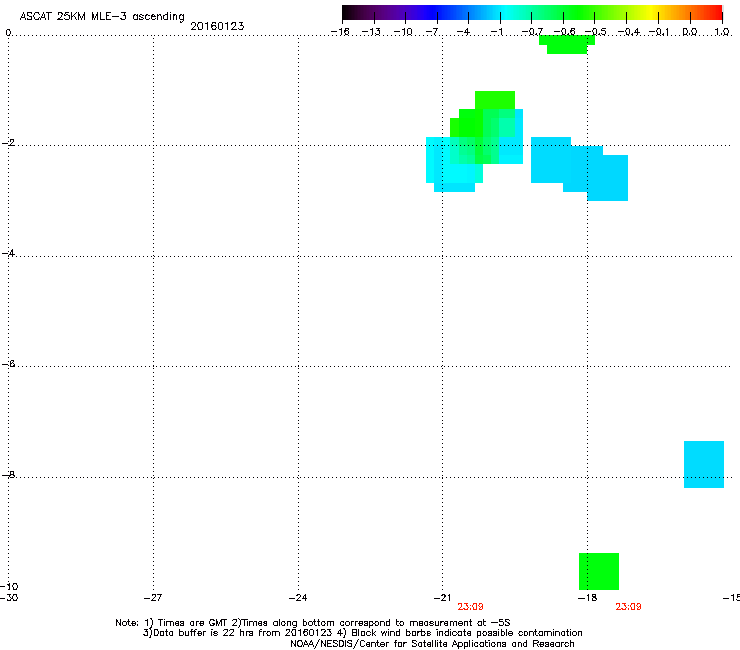The height and width of the screenshot is (650, 740).
Task: Click the NOAA/NESDIS credit line
Action: pos(432,644)
